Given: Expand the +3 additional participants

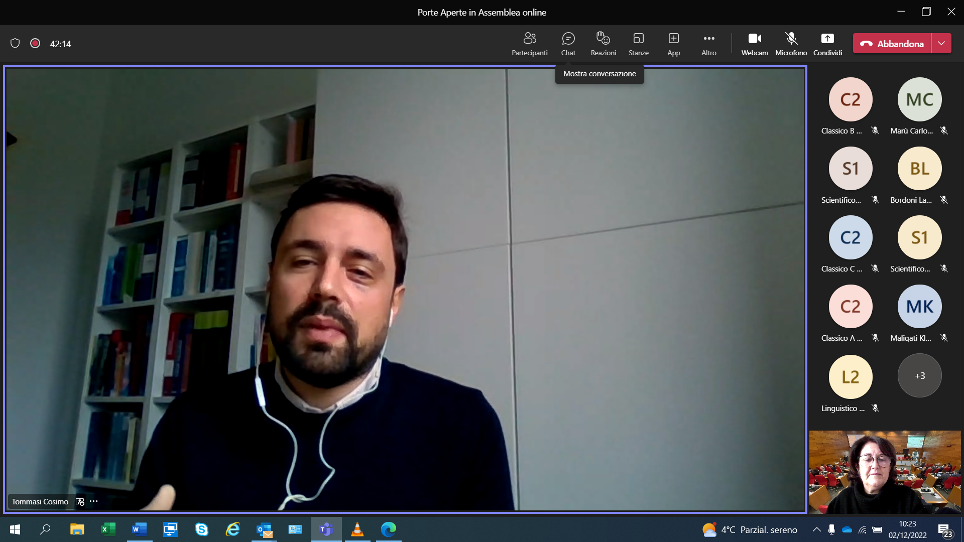Looking at the screenshot, I should tap(919, 375).
